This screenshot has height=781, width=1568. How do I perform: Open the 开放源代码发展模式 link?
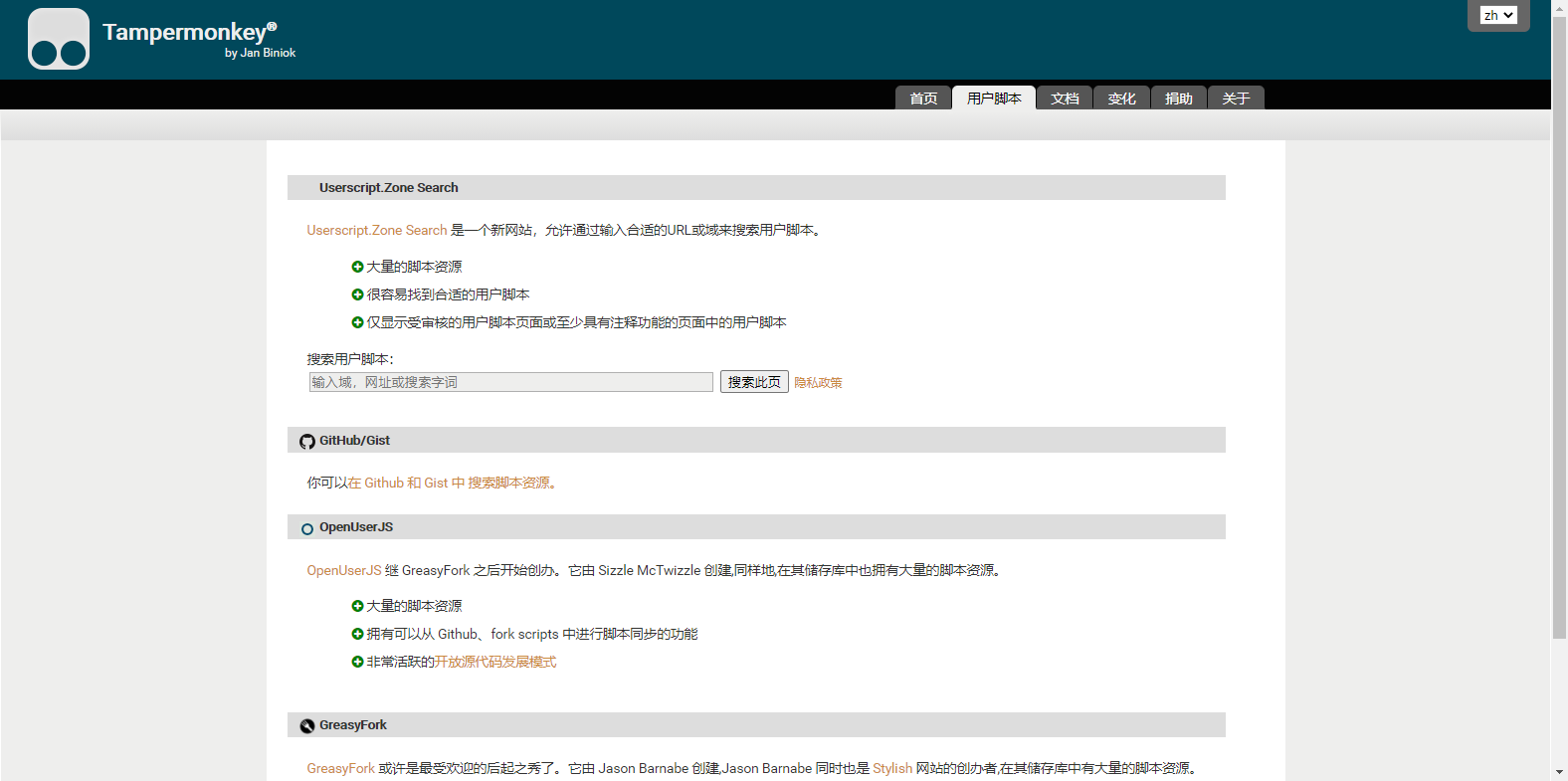(495, 662)
